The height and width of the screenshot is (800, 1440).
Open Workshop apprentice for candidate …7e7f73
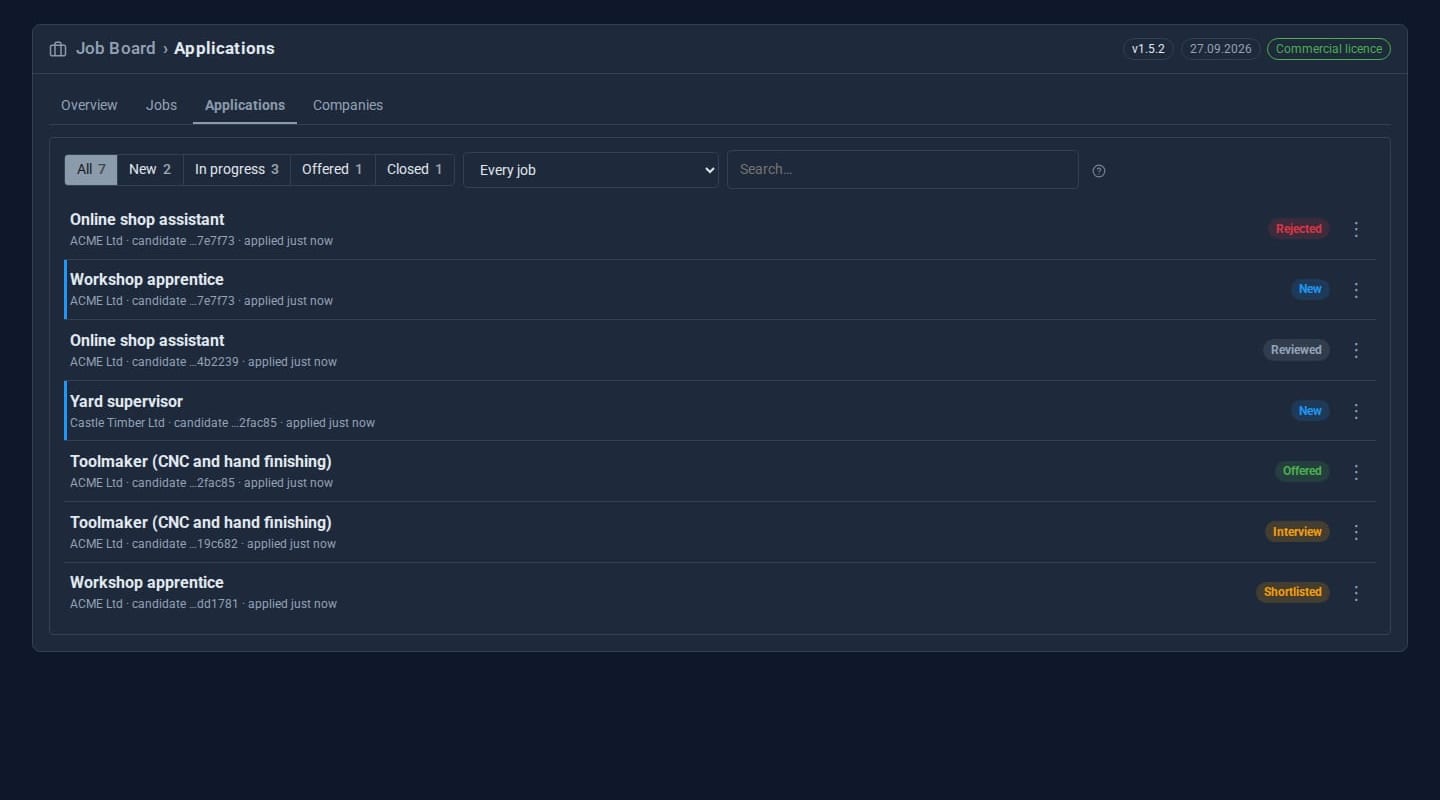[147, 279]
